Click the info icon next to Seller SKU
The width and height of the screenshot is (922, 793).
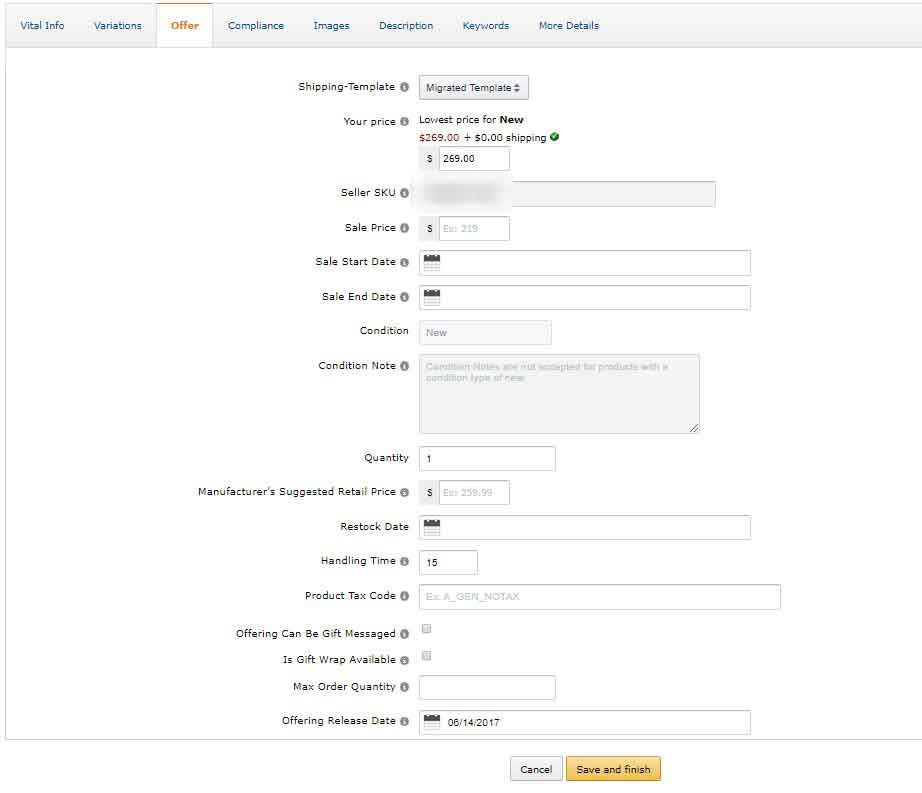[404, 194]
